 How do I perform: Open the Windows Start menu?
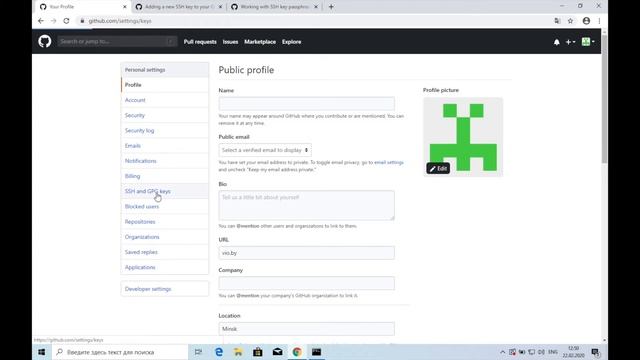(42, 352)
